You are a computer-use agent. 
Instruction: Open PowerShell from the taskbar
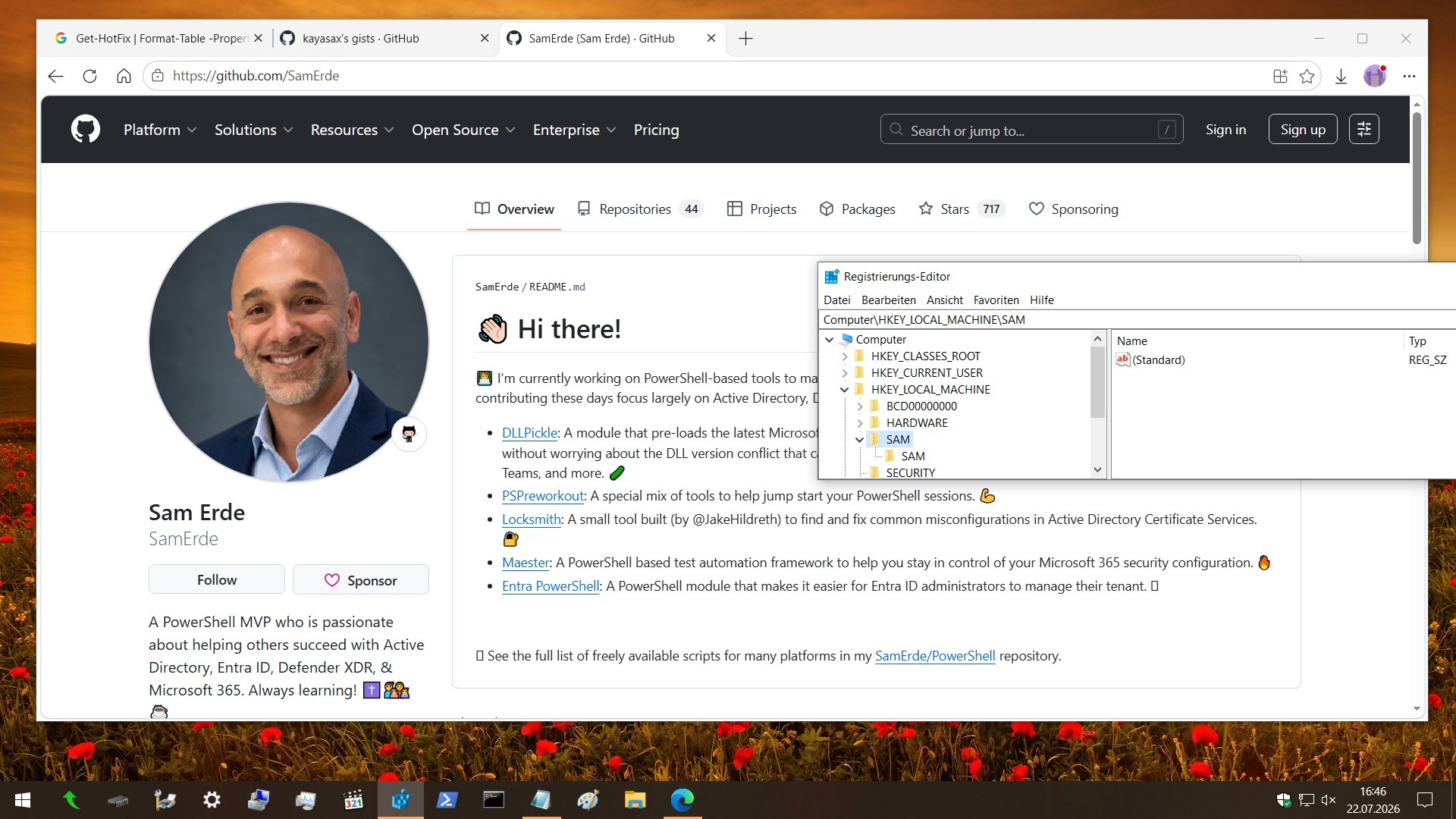coord(447,800)
